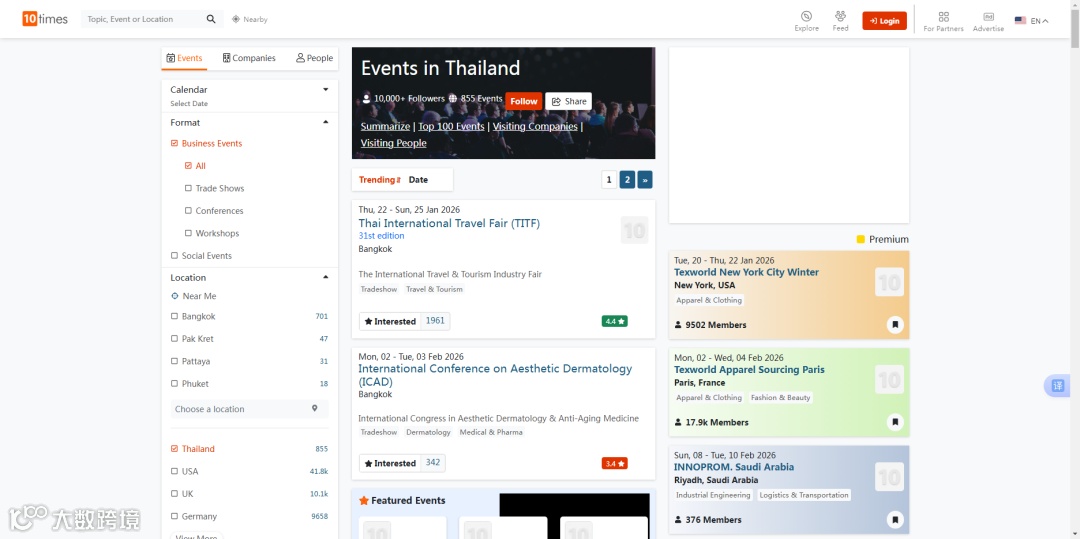Click the translate widget at the right edge
Screen dimensions: 1080x539
coord(1059,385)
